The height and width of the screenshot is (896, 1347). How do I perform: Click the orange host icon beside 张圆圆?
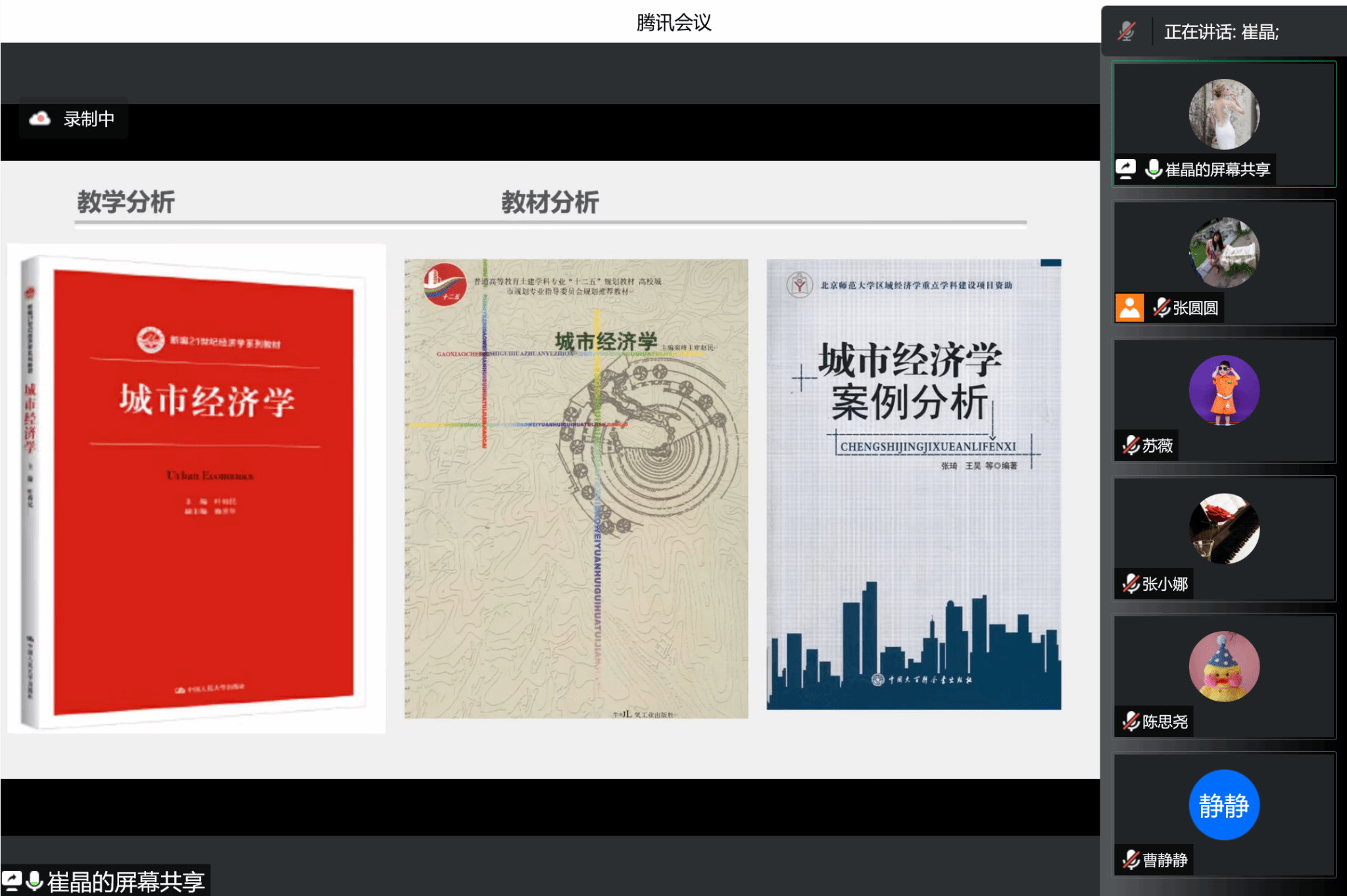1129,308
